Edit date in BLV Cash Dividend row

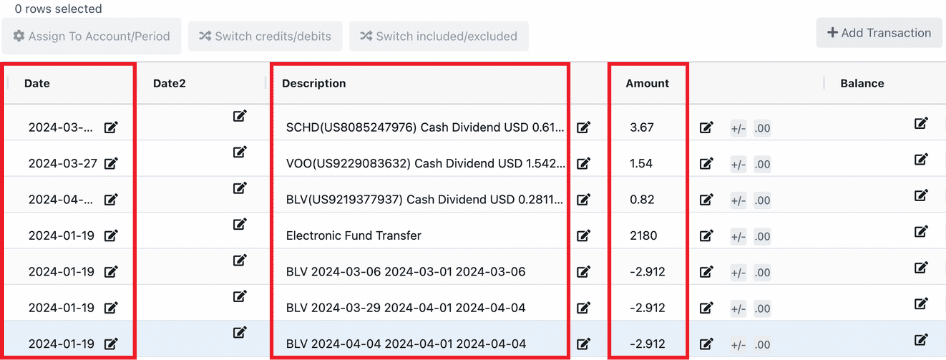(x=111, y=200)
